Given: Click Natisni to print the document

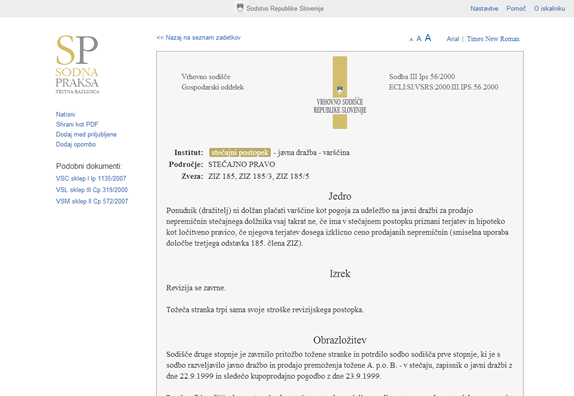Looking at the screenshot, I should pyautogui.click(x=65, y=114).
